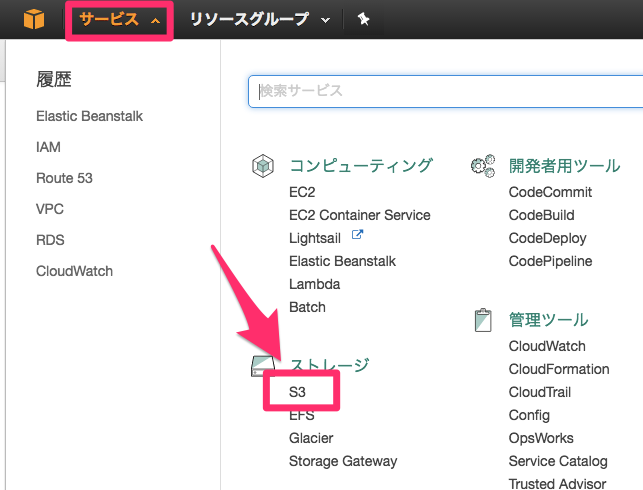Click Lightsail external link icon

pyautogui.click(x=357, y=235)
